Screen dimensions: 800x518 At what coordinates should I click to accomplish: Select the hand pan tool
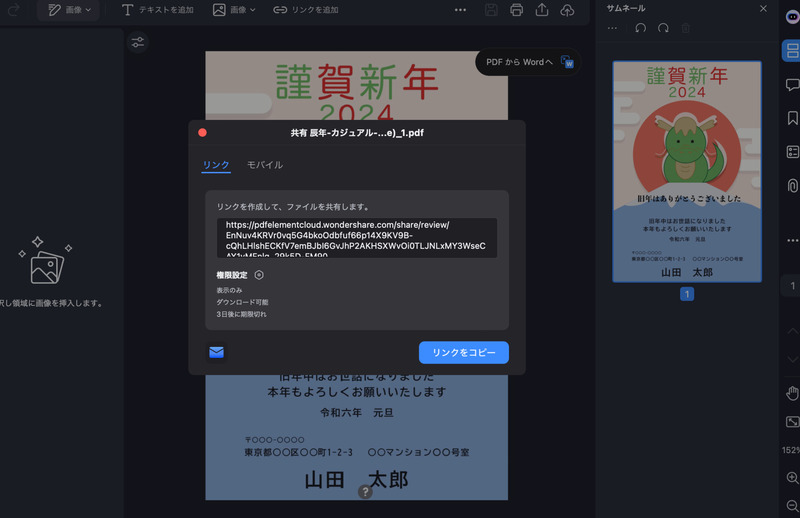(792, 393)
